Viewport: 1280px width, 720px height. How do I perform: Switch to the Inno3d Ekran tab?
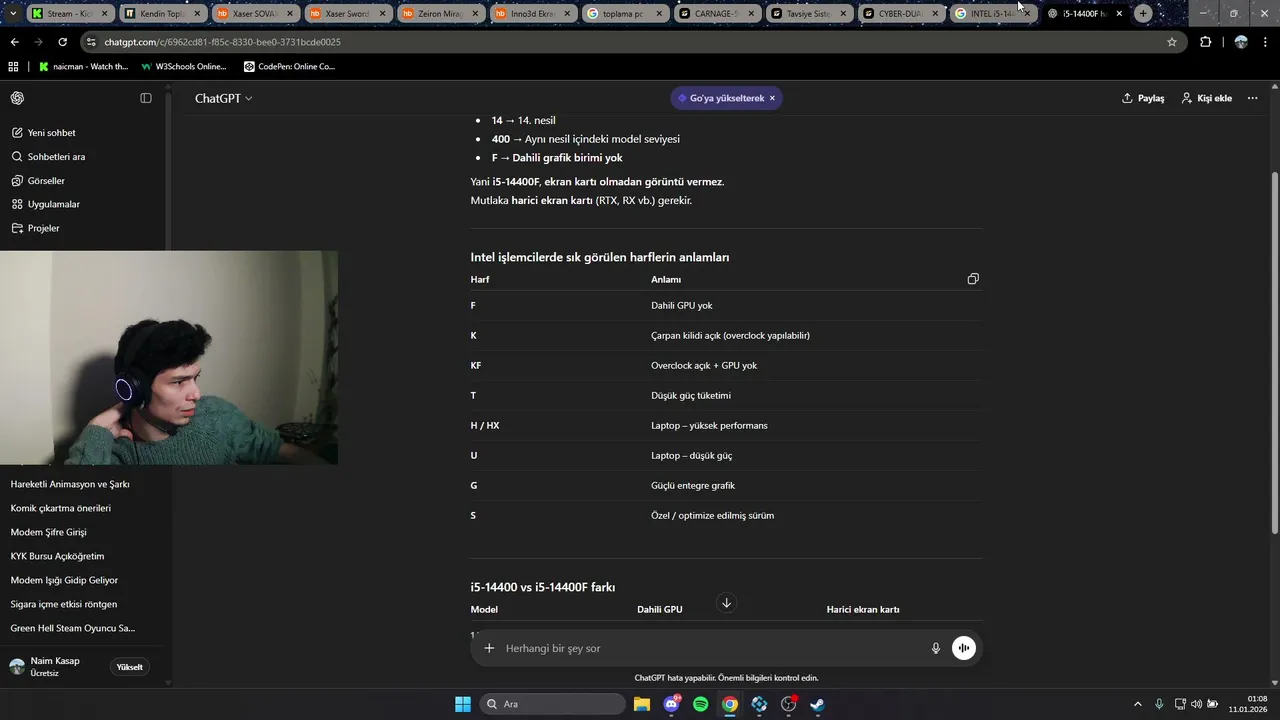point(532,14)
